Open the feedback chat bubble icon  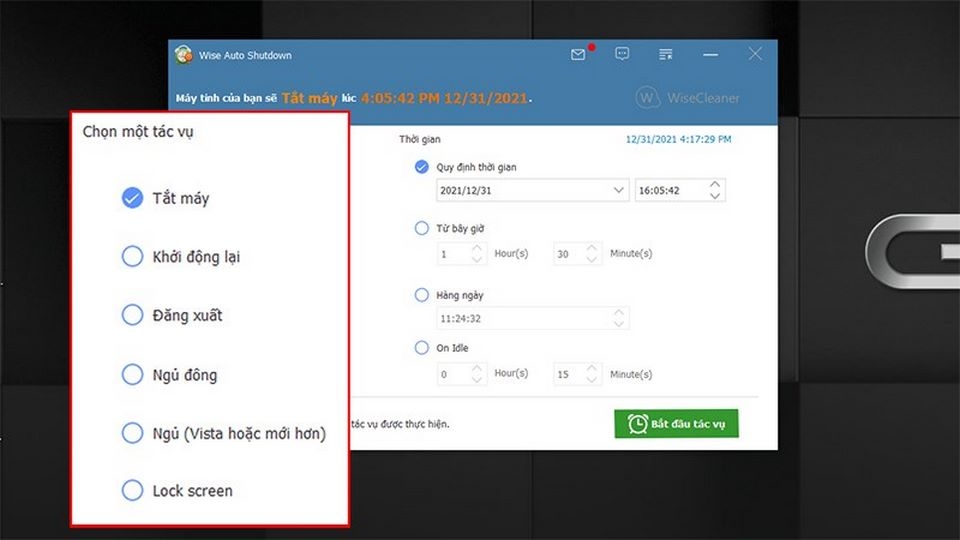pos(622,54)
